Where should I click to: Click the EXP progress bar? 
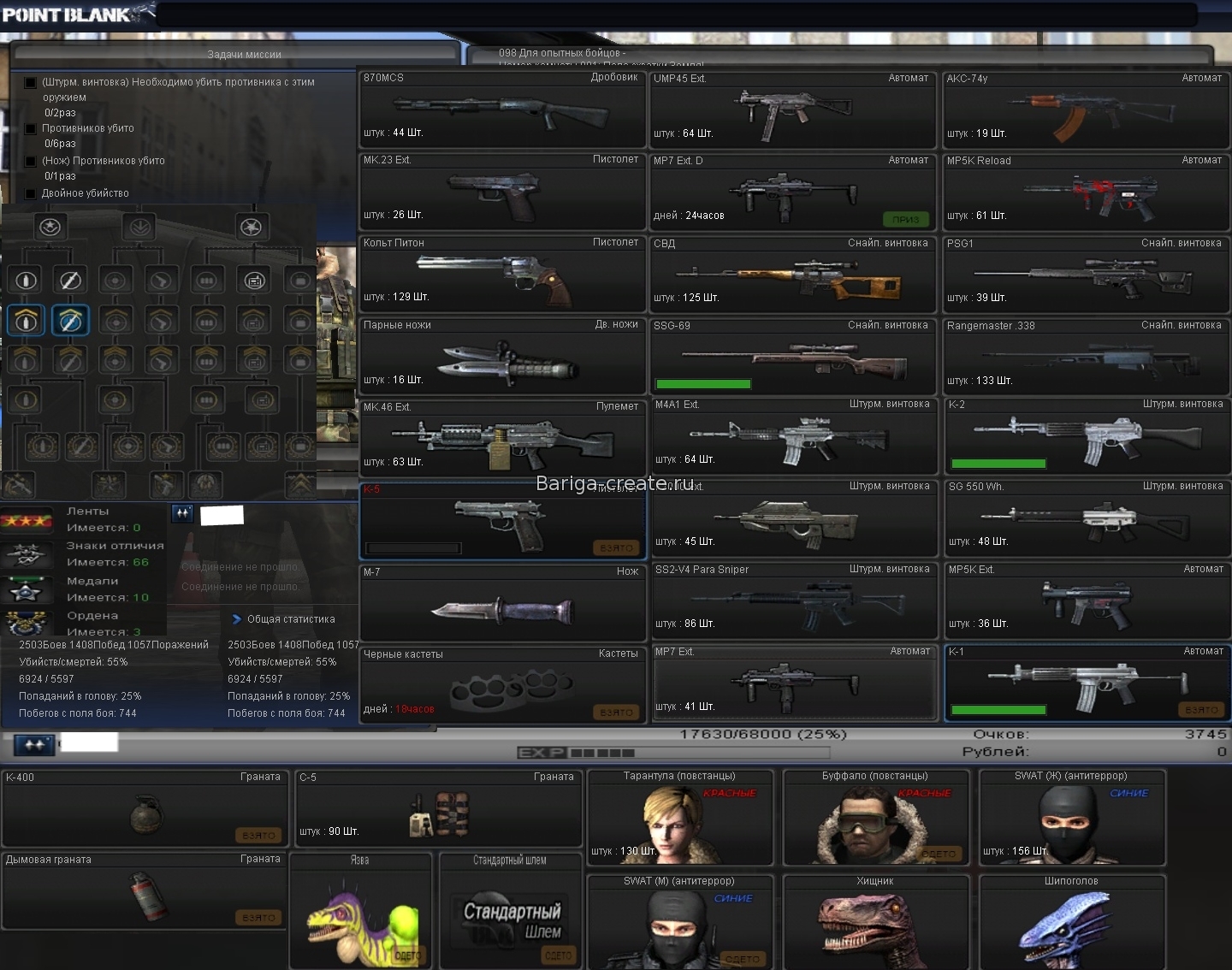673,753
